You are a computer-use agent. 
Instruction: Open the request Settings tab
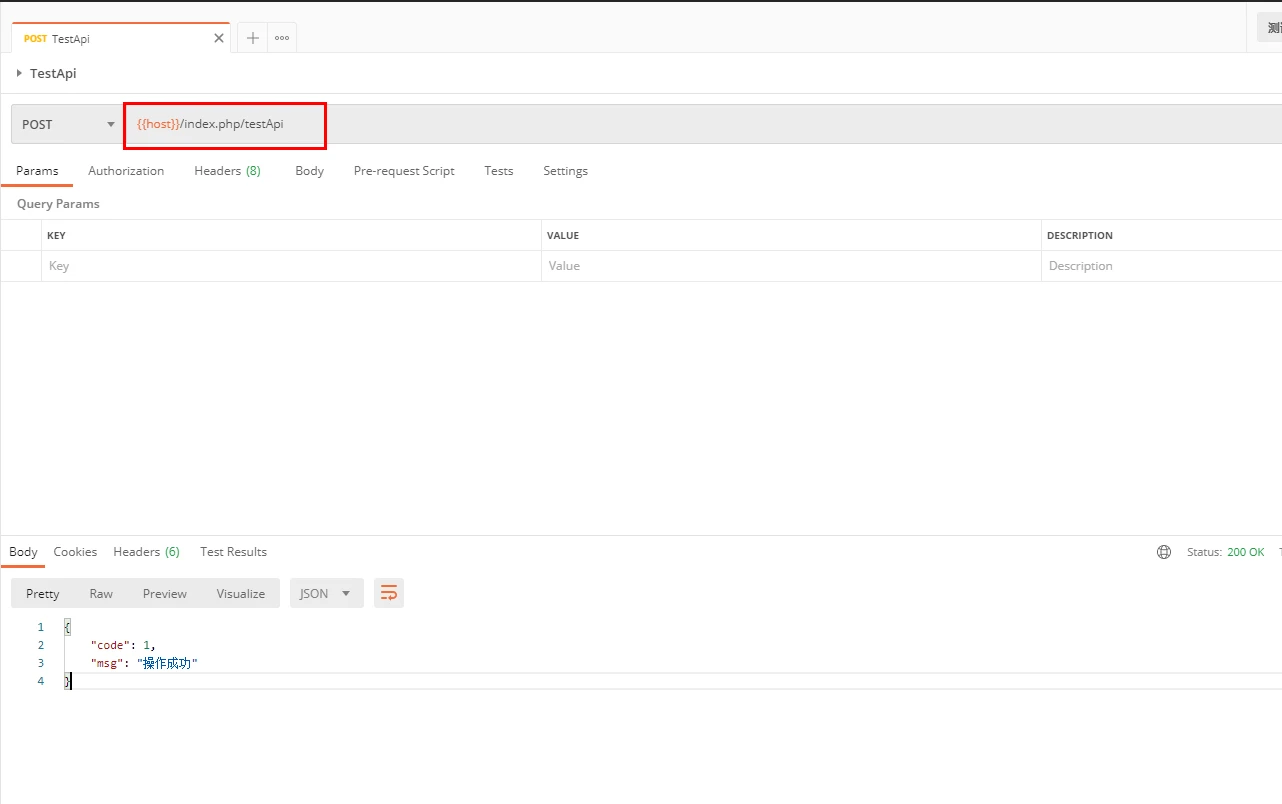click(x=565, y=171)
